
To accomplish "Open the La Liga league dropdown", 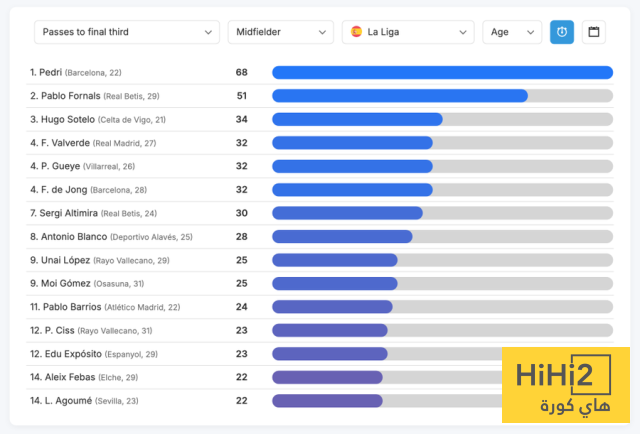I will (x=408, y=32).
